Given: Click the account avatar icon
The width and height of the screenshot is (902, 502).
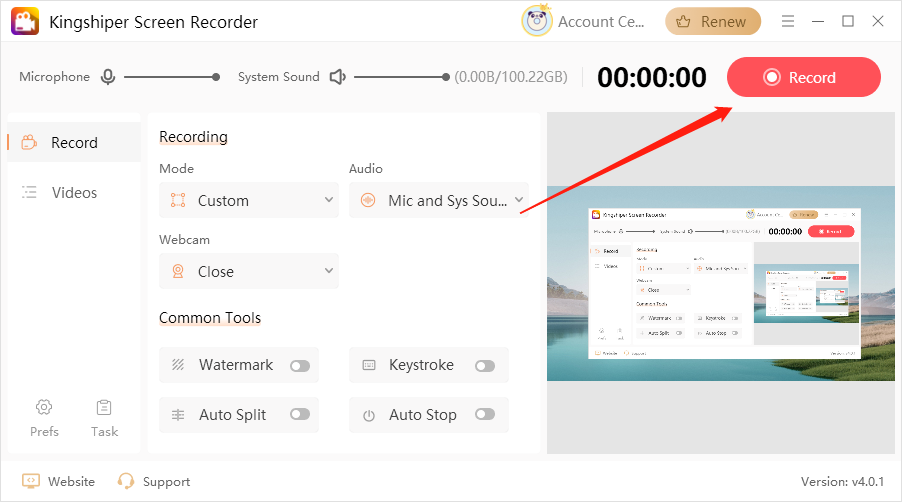Looking at the screenshot, I should 537,21.
